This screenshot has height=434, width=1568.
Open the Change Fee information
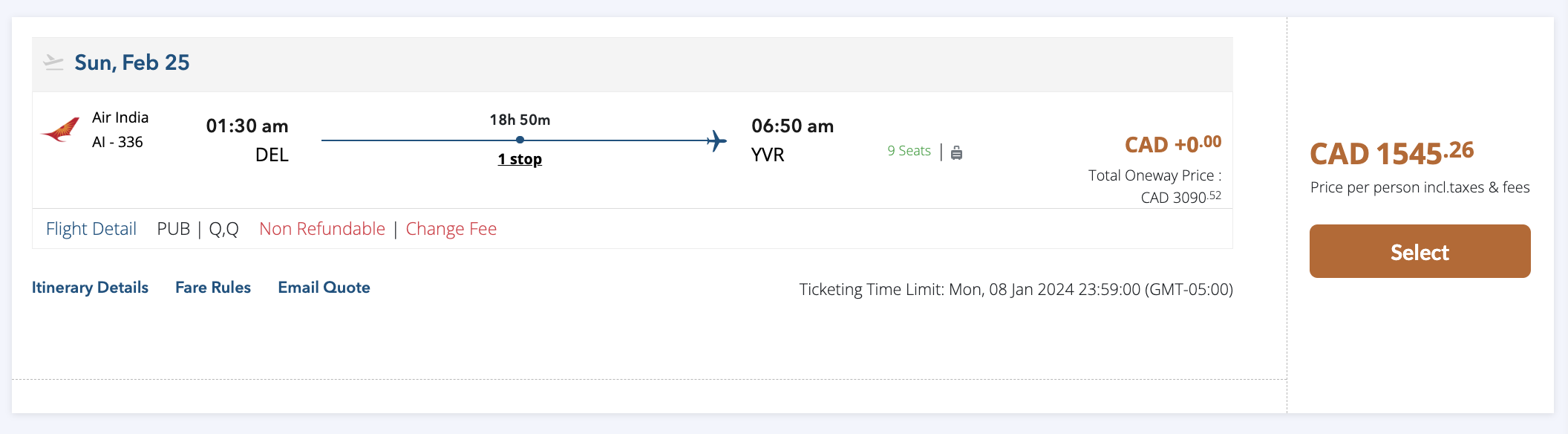[451, 229]
